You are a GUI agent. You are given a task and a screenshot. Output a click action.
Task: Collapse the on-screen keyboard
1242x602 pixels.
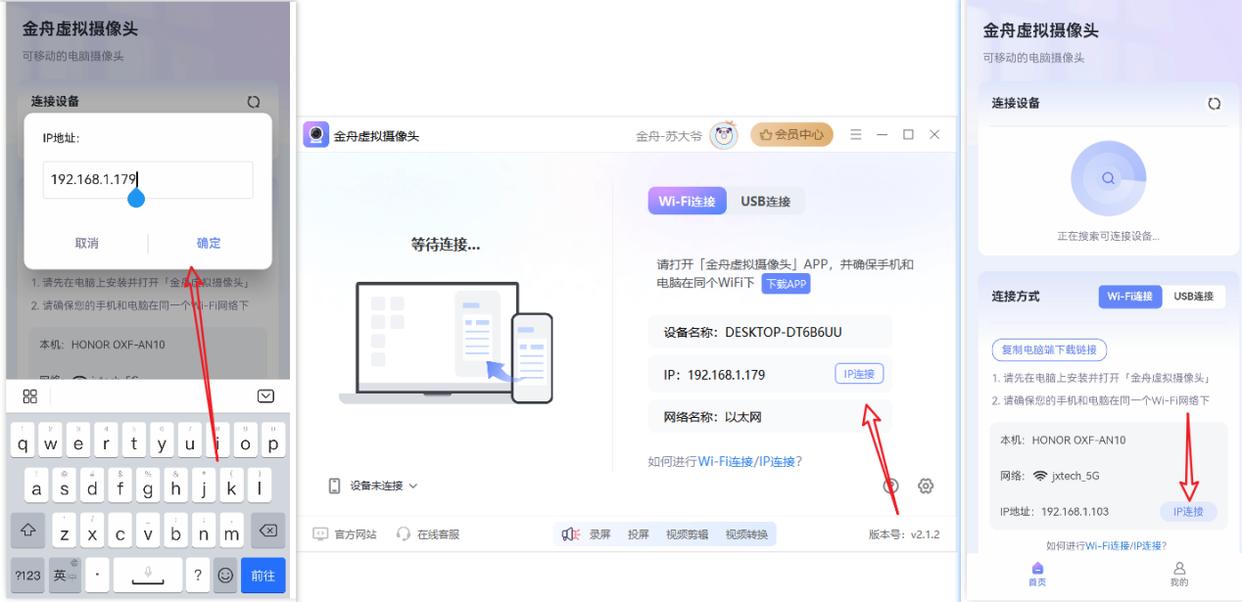coord(265,396)
